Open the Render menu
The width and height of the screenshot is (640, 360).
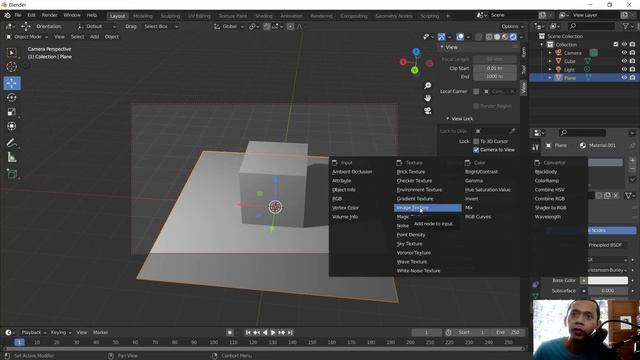click(x=50, y=15)
